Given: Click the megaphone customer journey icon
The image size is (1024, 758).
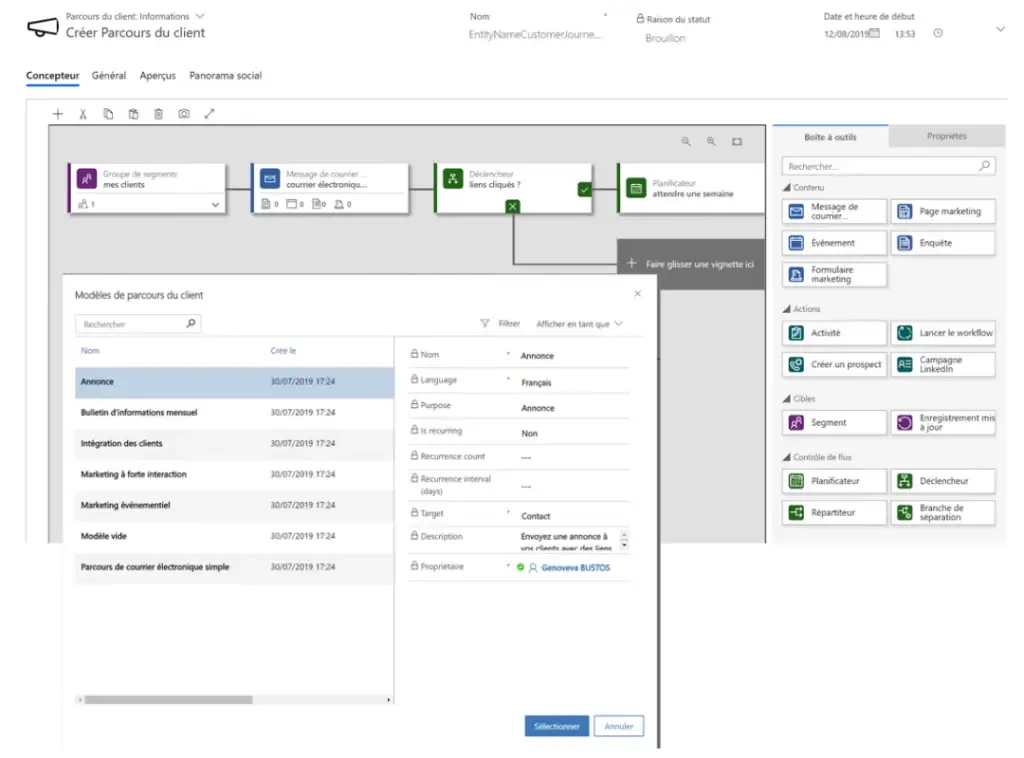Looking at the screenshot, I should [42, 27].
